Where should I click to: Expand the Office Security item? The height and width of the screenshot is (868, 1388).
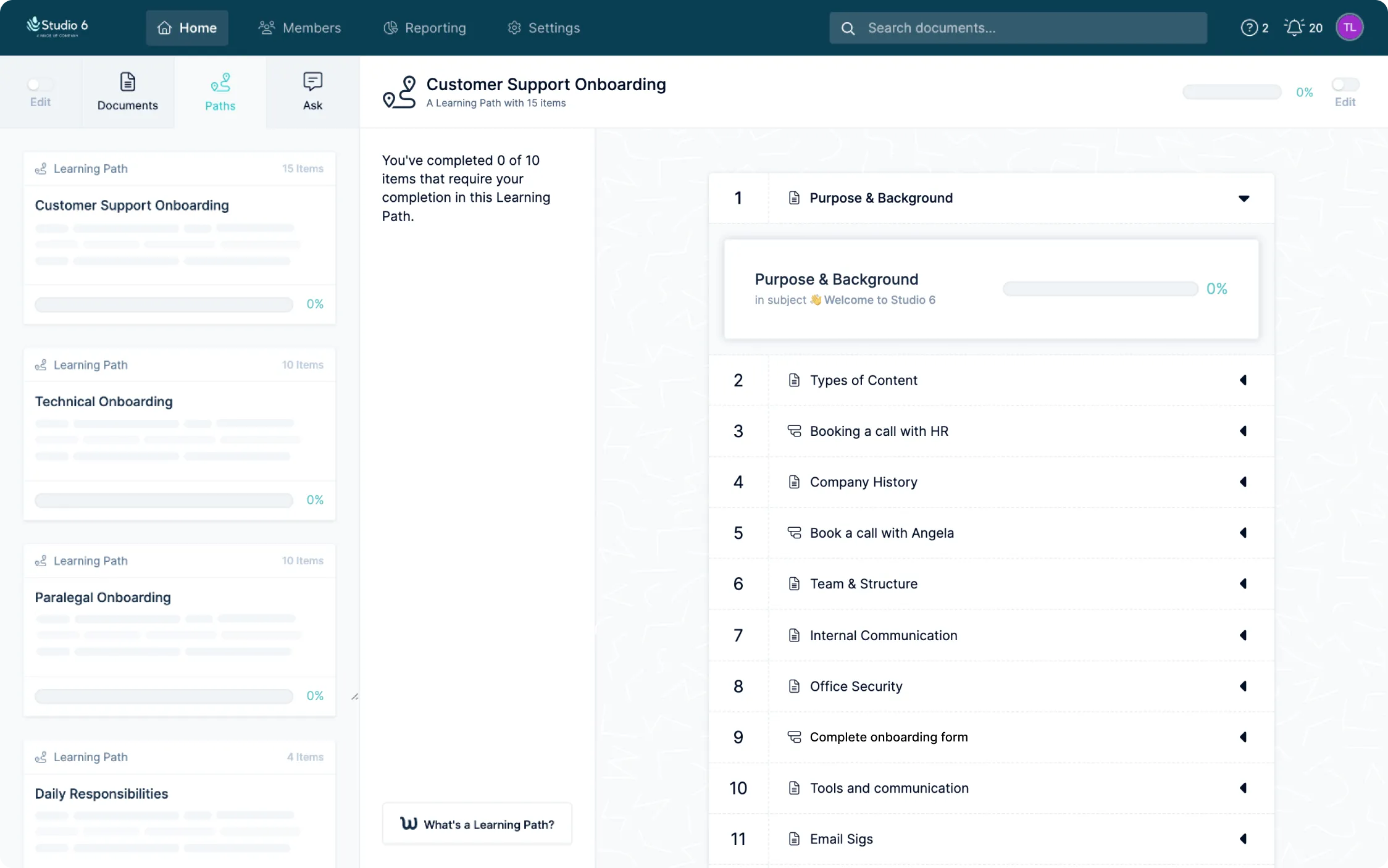[x=1244, y=686]
